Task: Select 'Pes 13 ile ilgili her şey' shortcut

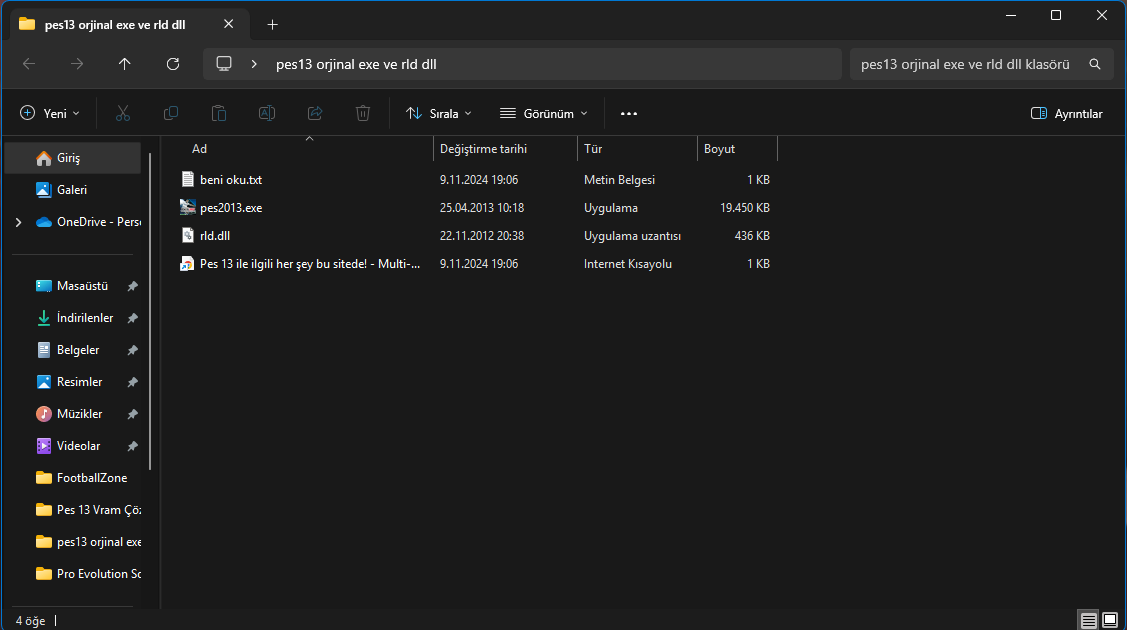Action: pyautogui.click(x=310, y=264)
